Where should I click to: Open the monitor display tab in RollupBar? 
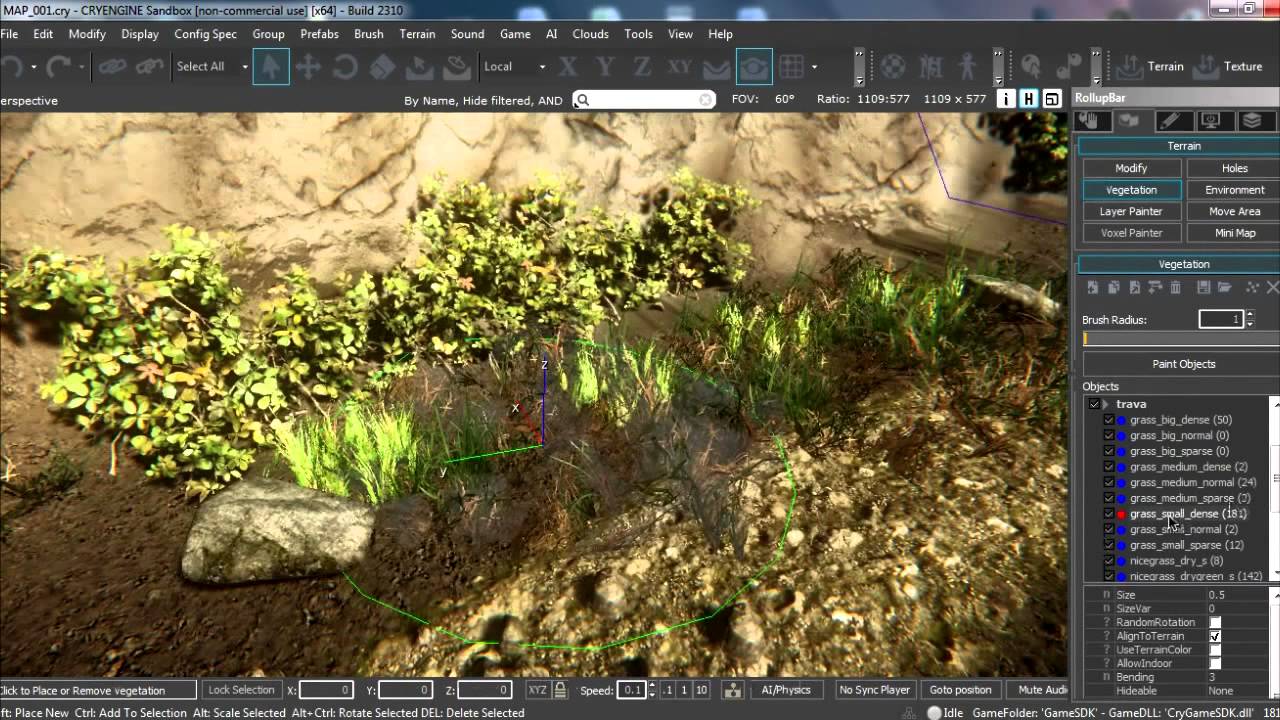[1211, 121]
